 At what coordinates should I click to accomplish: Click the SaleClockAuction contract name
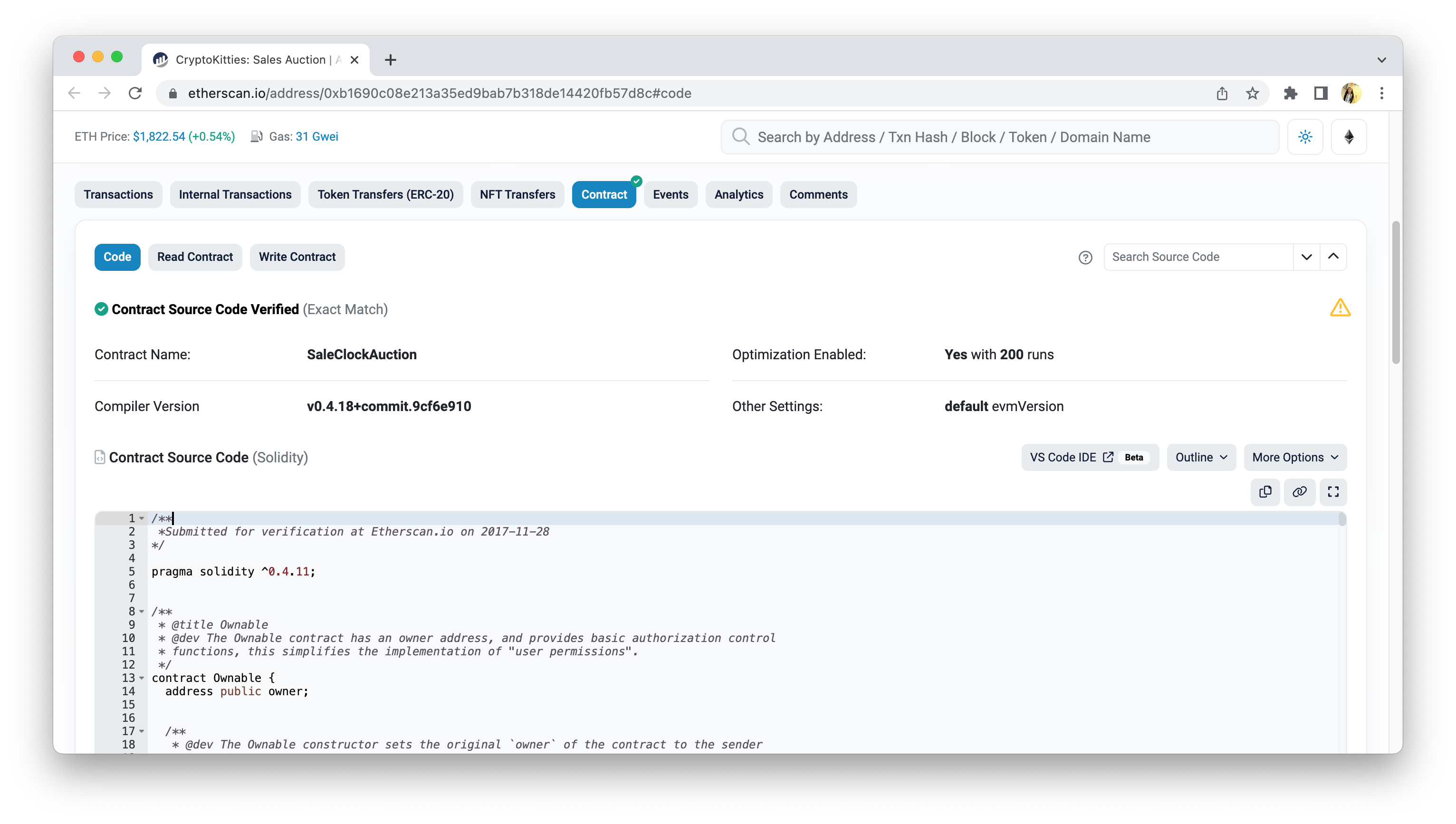click(362, 355)
